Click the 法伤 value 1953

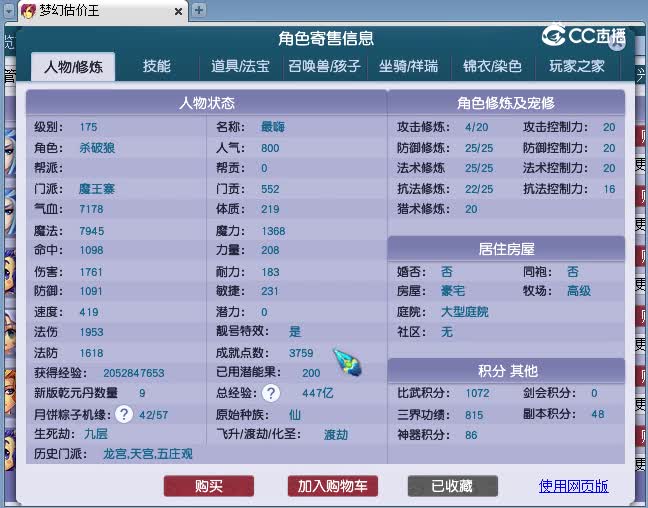pyautogui.click(x=91, y=332)
